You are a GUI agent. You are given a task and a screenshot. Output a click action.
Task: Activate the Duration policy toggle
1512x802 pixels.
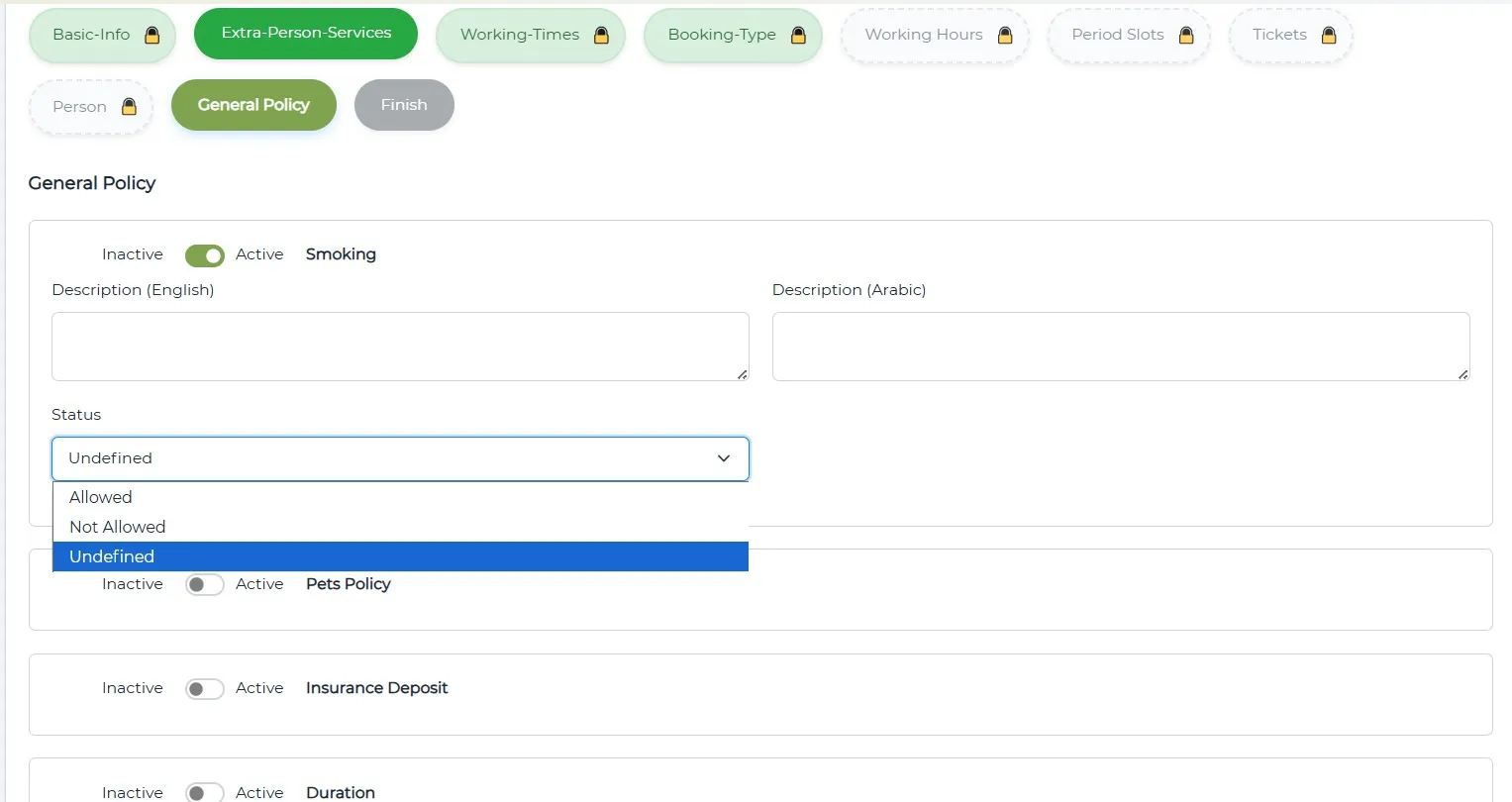[x=205, y=792]
